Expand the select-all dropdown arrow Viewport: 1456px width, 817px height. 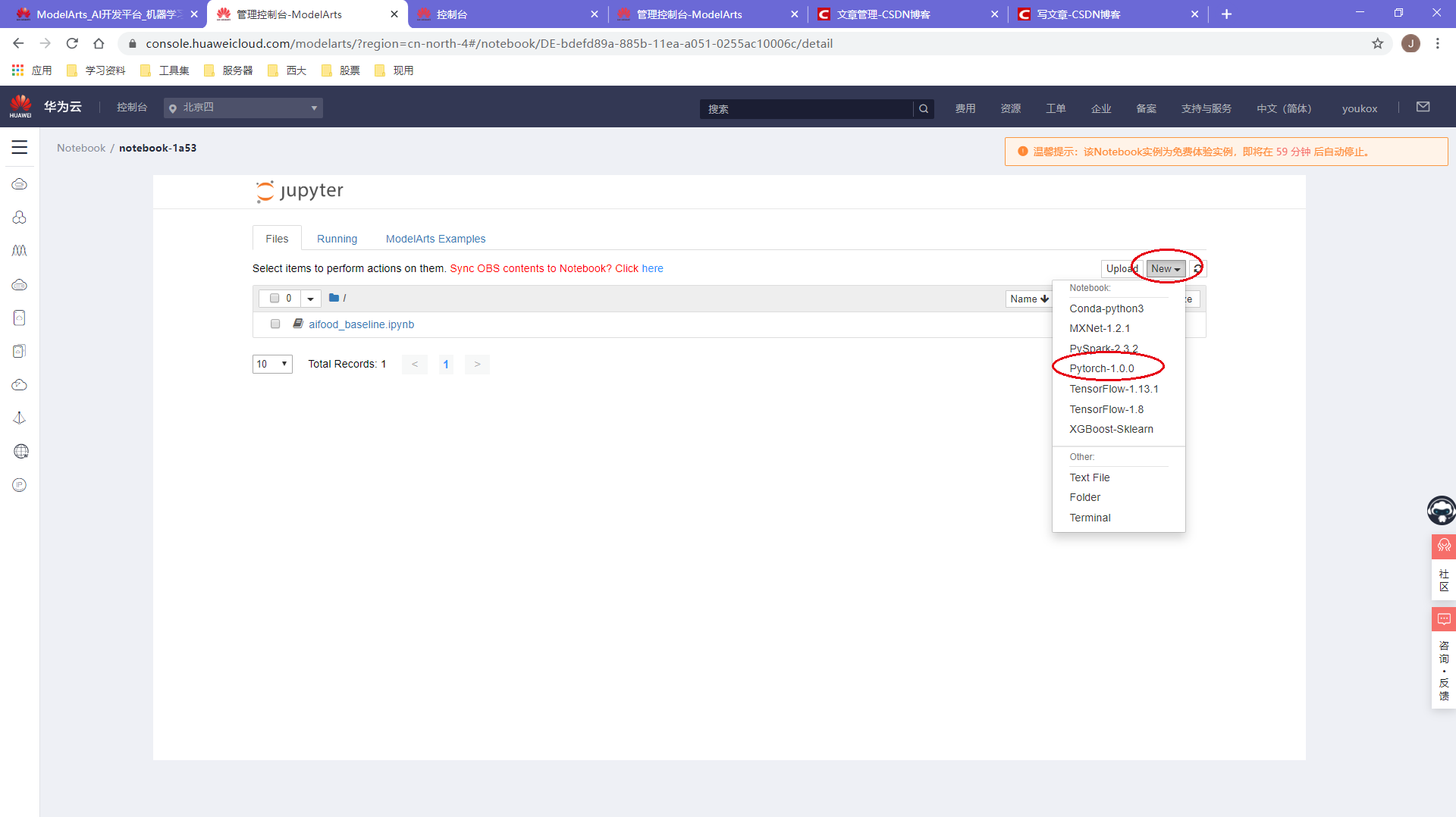click(310, 299)
